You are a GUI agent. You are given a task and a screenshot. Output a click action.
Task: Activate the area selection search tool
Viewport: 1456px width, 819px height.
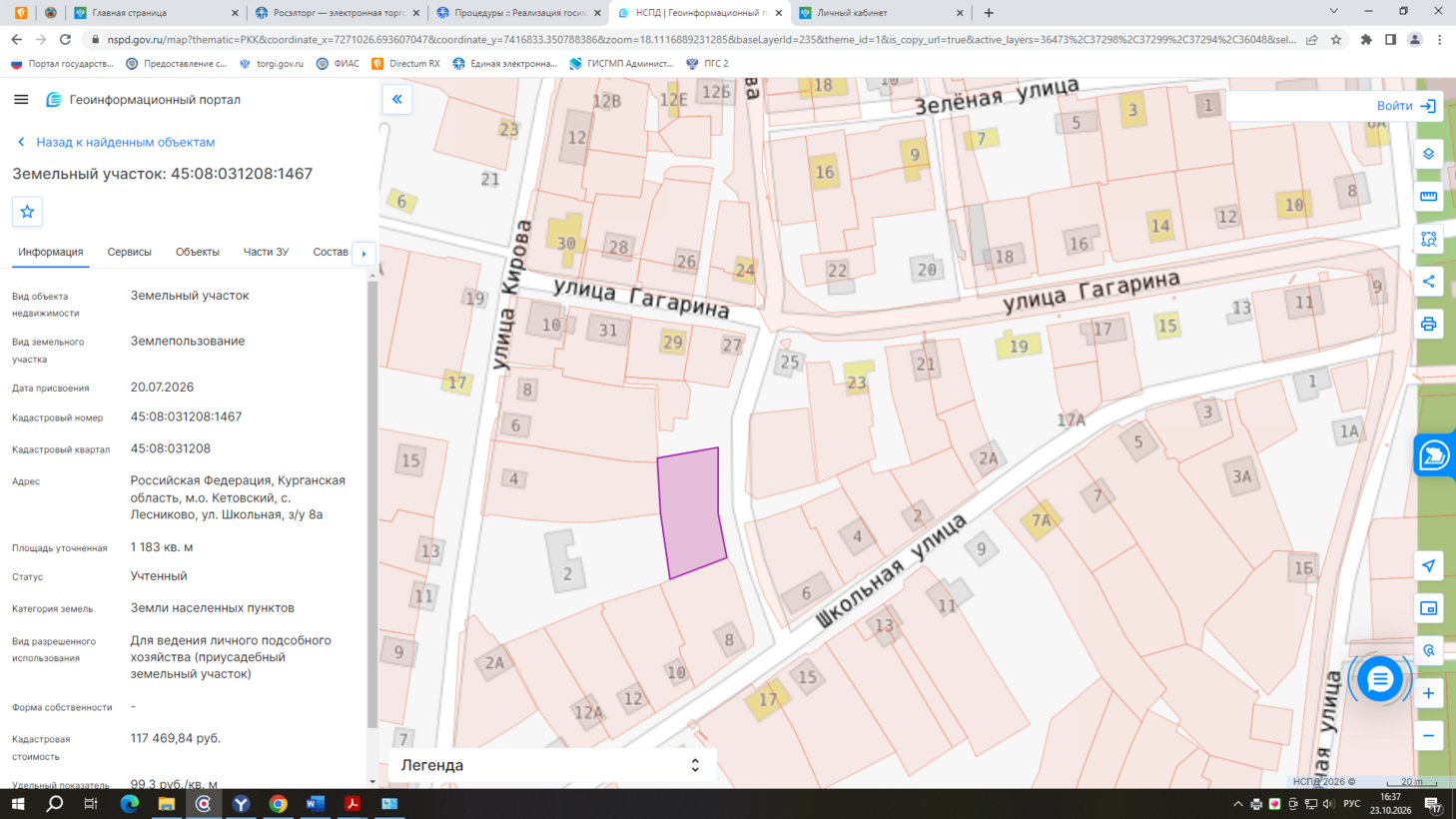(x=1429, y=240)
